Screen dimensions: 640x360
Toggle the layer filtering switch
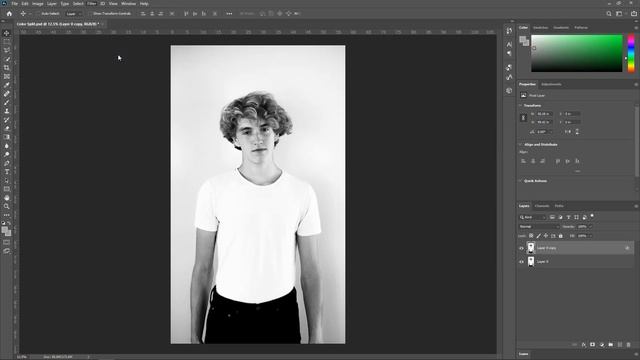(x=592, y=216)
